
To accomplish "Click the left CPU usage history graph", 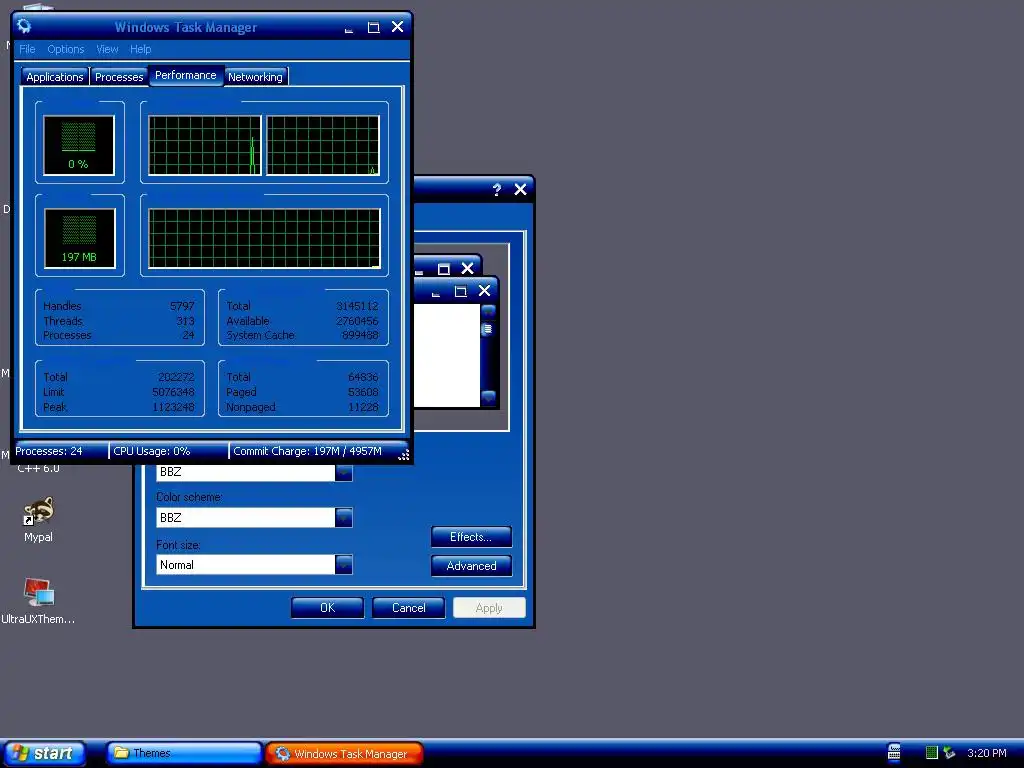I will click(x=204, y=146).
